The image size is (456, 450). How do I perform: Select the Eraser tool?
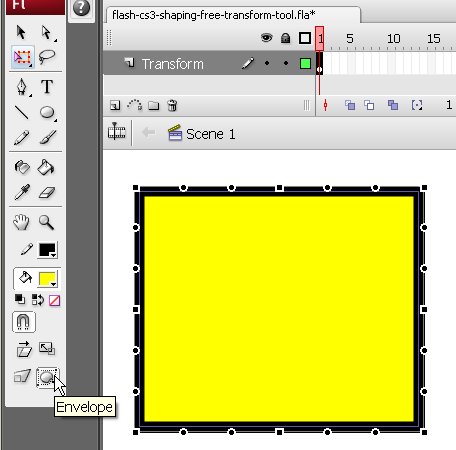[x=47, y=193]
